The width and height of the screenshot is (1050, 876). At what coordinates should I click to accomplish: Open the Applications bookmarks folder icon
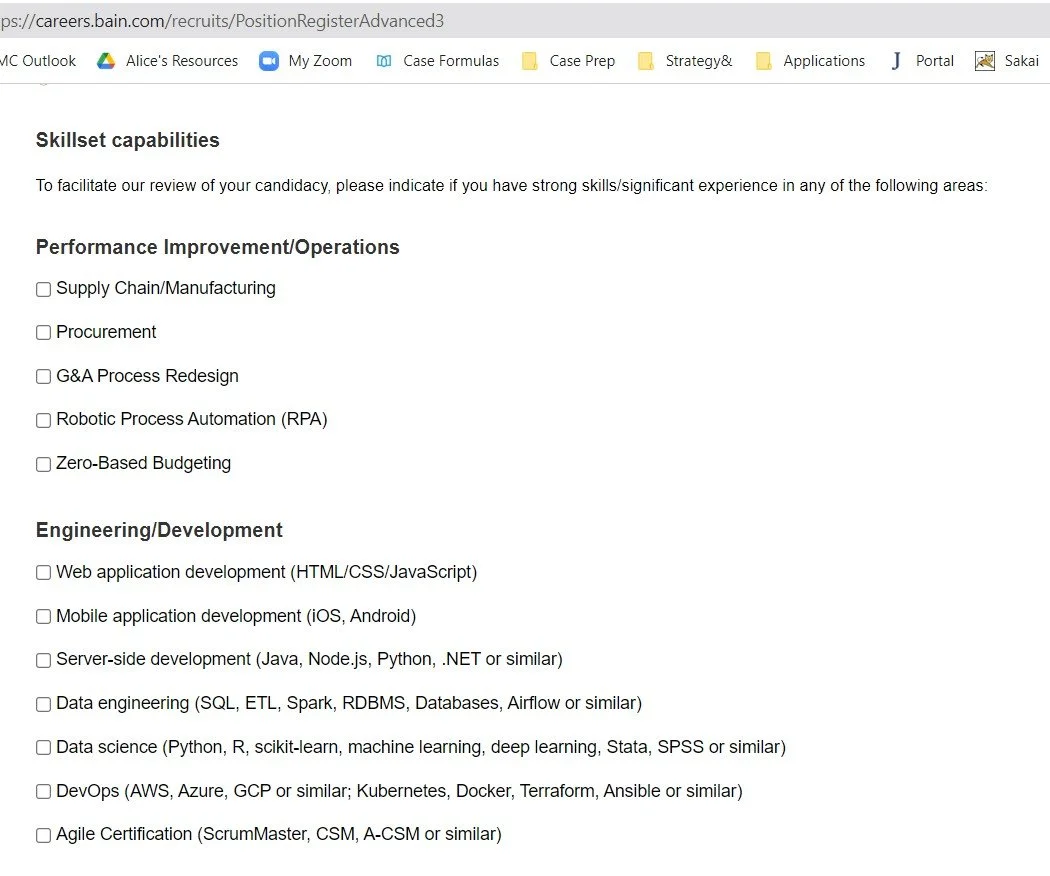pos(763,61)
